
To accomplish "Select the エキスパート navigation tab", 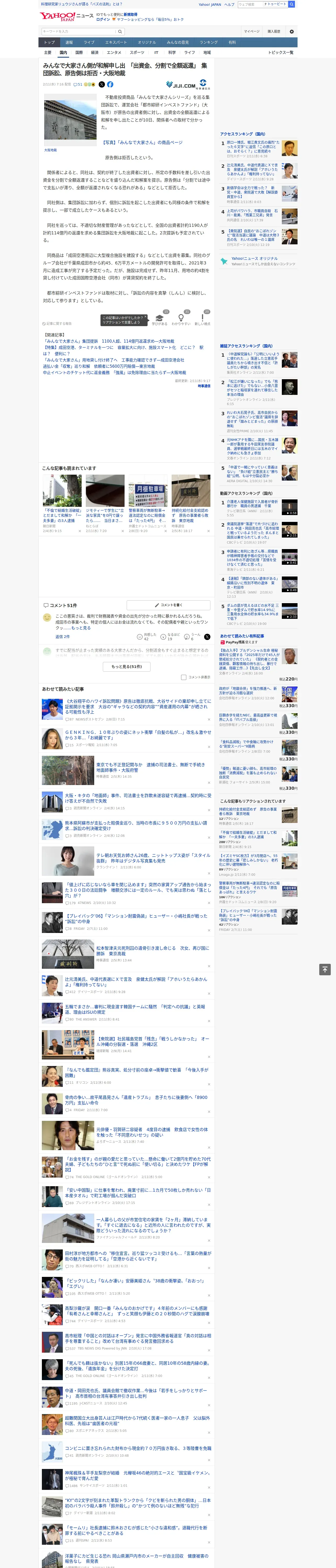I will 116,43.
